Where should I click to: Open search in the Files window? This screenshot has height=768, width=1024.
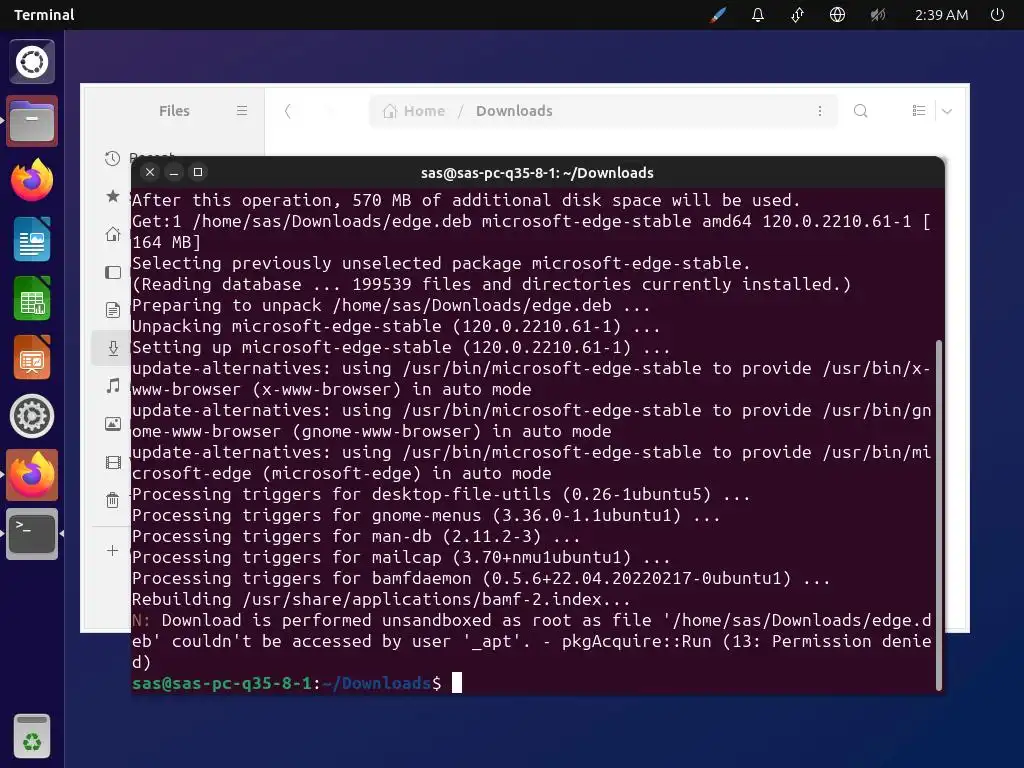point(861,111)
